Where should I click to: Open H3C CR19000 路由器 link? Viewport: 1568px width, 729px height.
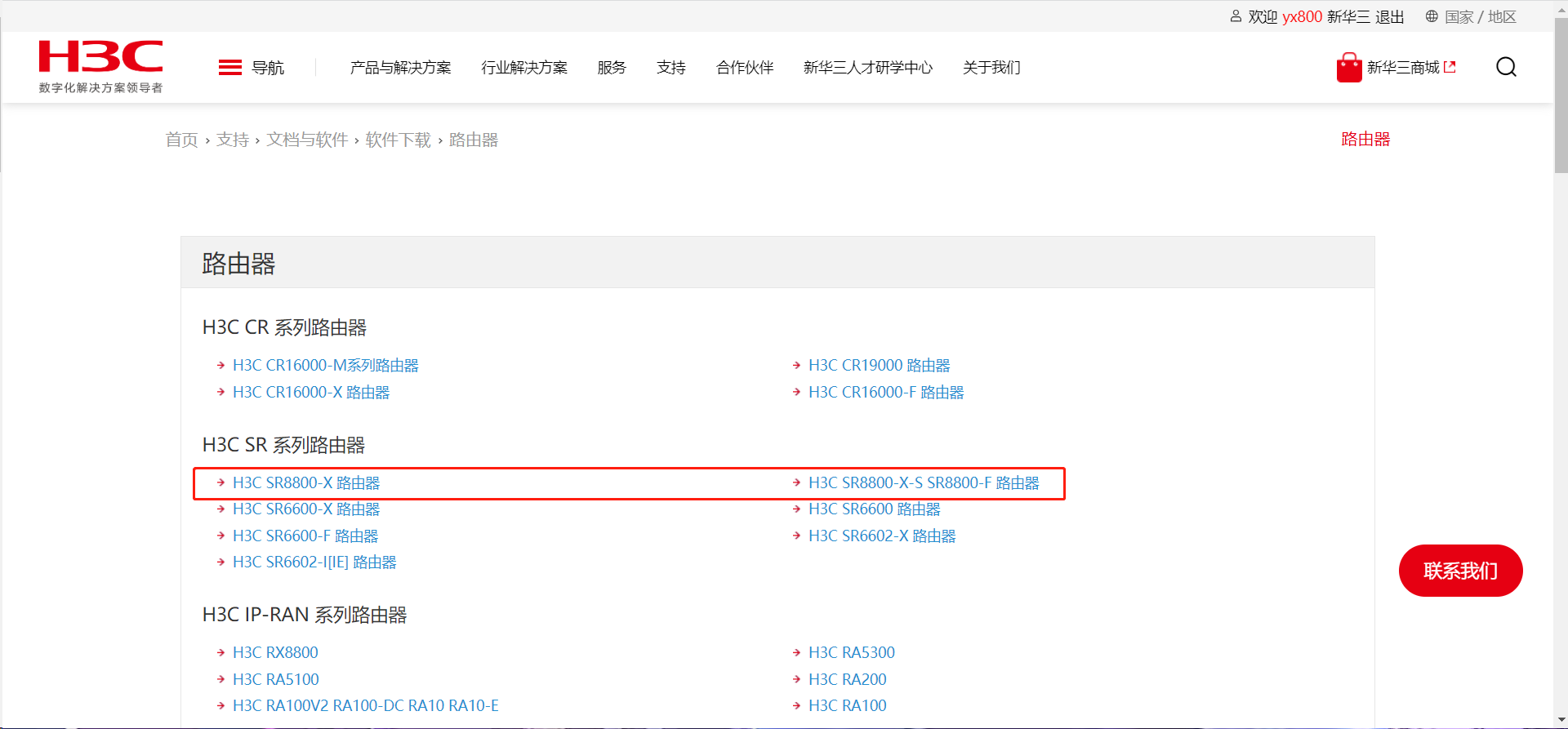pyautogui.click(x=880, y=366)
